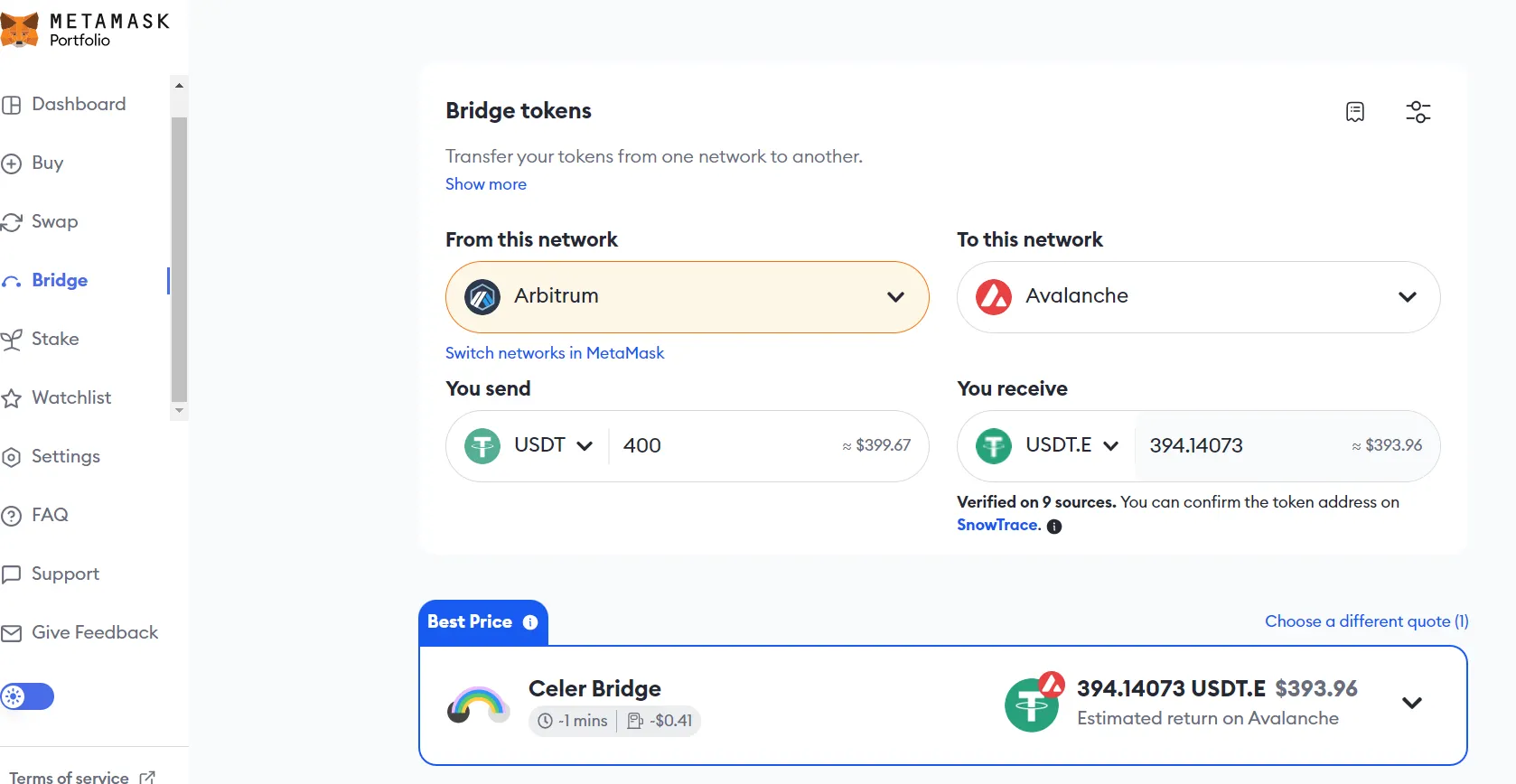Screen dimensions: 1516x784
Task: Go to Swap in the sidebar
Action: [x=54, y=222]
